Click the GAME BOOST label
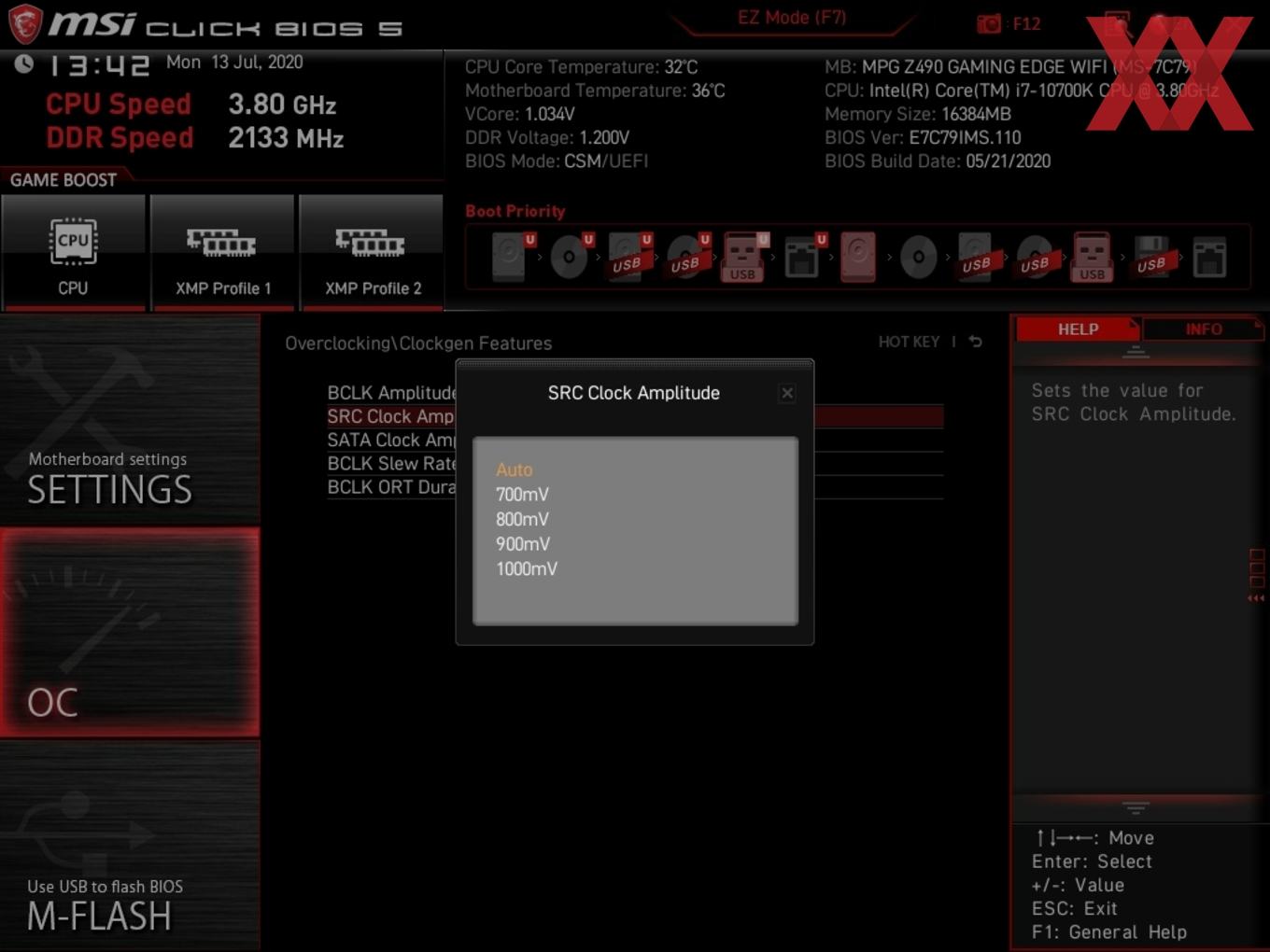The width and height of the screenshot is (1270, 952). pyautogui.click(x=63, y=180)
